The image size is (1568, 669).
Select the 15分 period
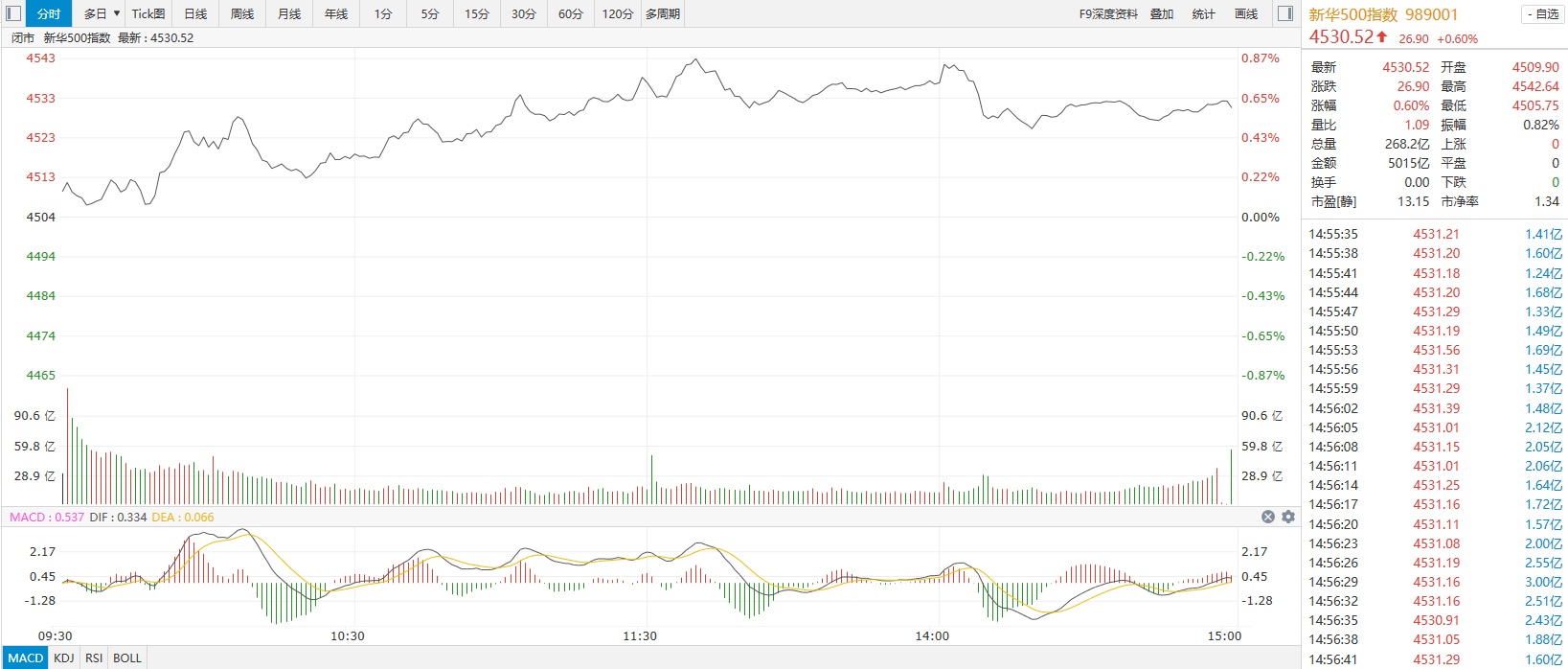tap(477, 13)
